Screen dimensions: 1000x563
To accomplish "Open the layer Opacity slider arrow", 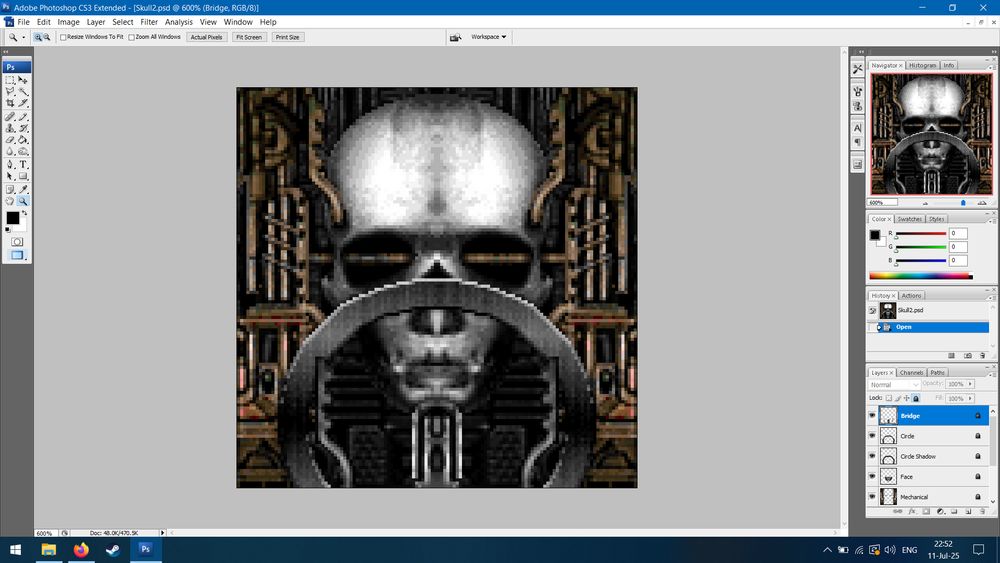I will click(970, 384).
